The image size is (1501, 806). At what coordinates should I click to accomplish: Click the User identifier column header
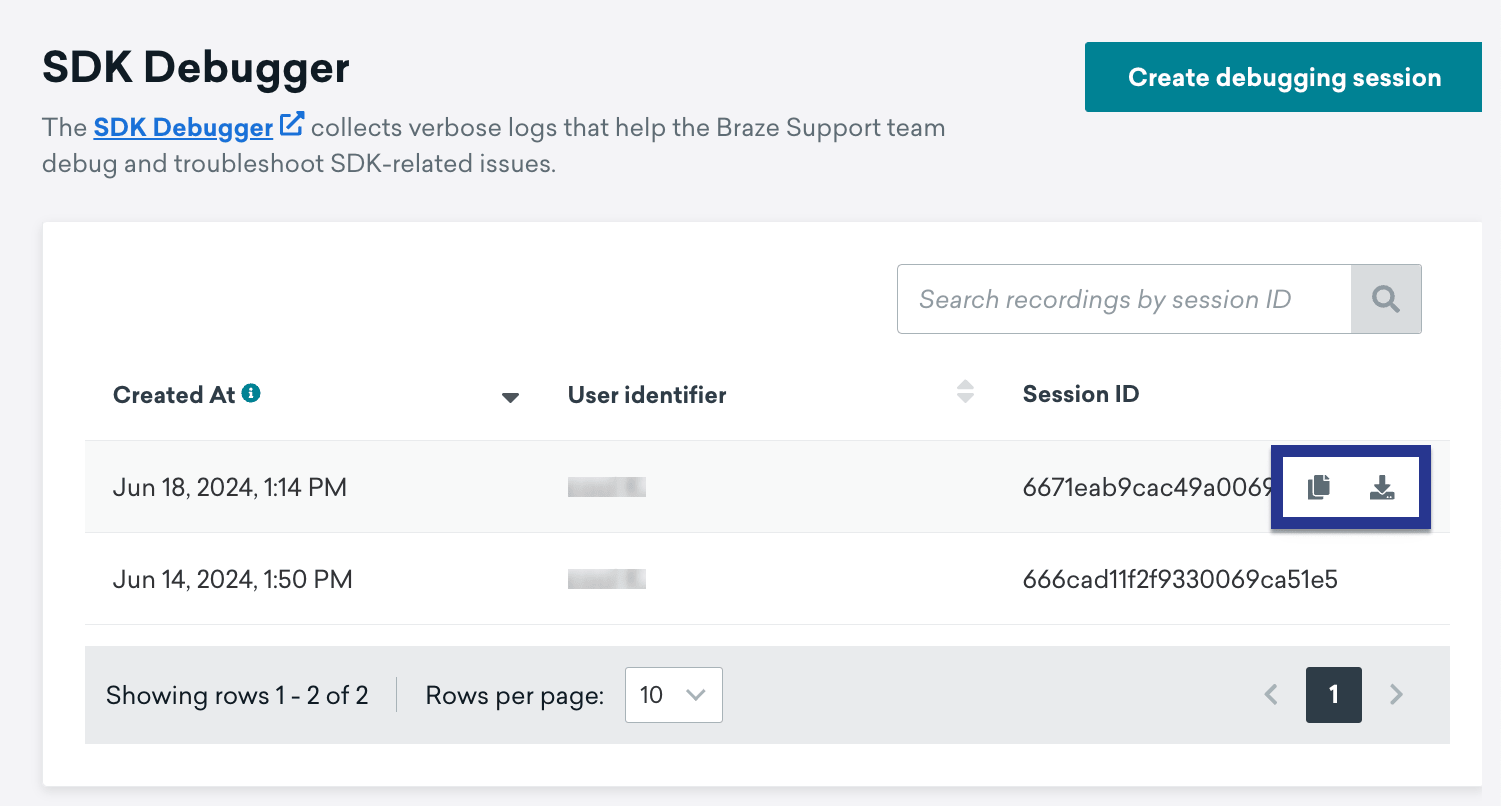coord(647,395)
